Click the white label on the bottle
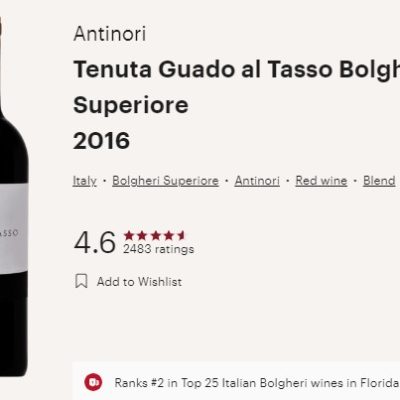400x400 pixels. pyautogui.click(x=14, y=228)
